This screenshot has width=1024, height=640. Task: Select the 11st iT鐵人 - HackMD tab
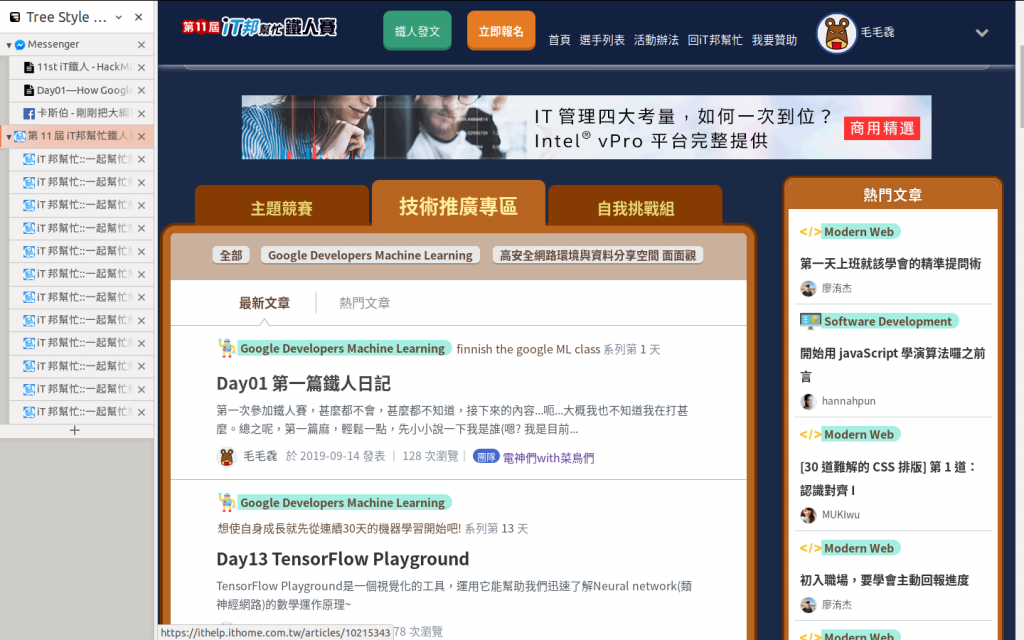point(81,67)
